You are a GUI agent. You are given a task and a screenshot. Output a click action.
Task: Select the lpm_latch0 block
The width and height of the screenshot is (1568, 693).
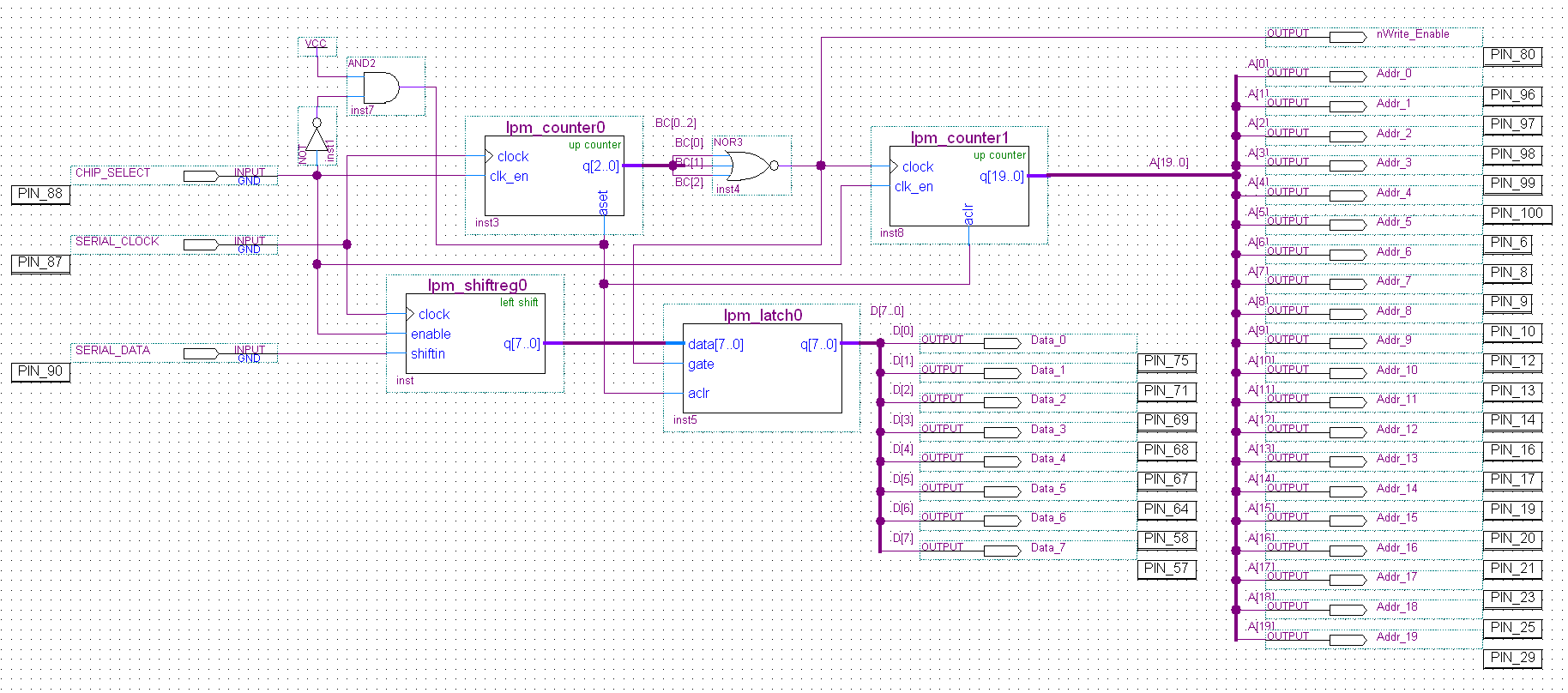pos(762,369)
